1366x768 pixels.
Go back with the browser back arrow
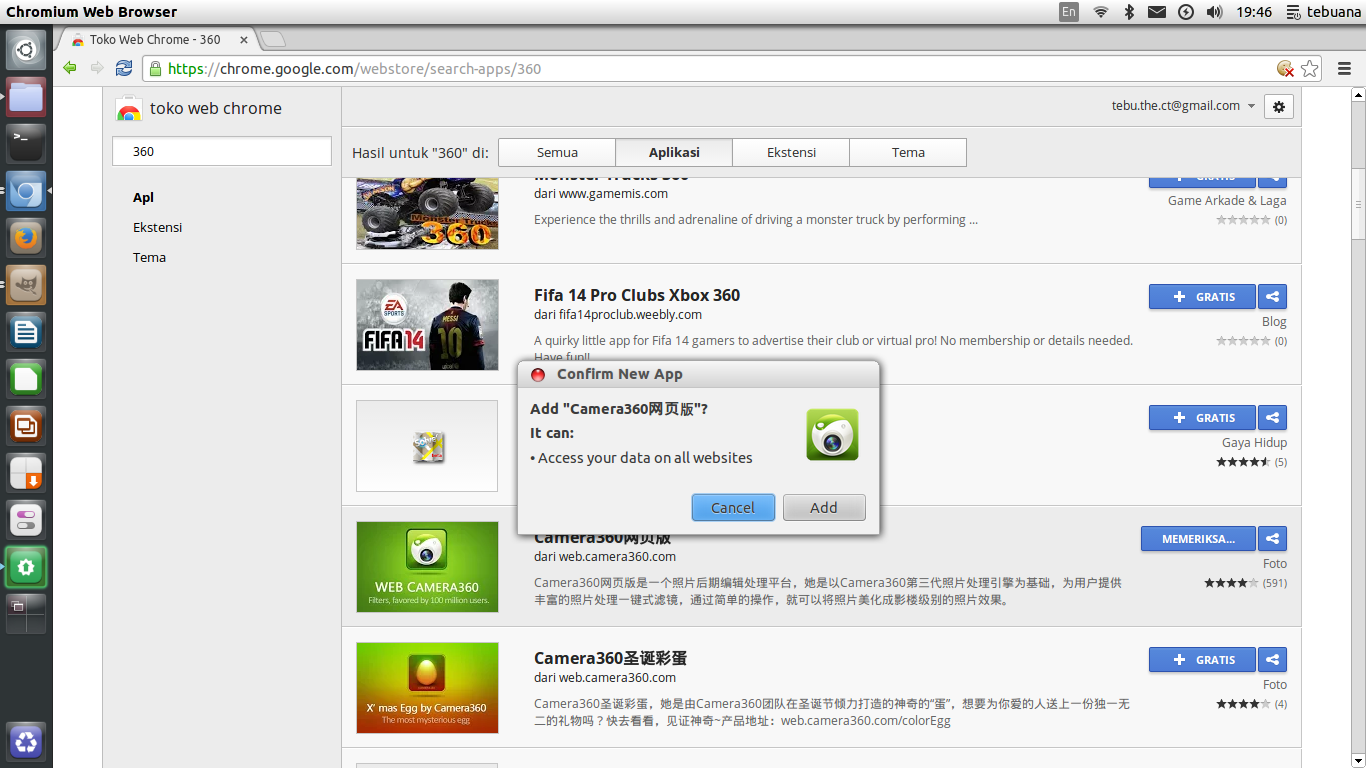point(69,68)
